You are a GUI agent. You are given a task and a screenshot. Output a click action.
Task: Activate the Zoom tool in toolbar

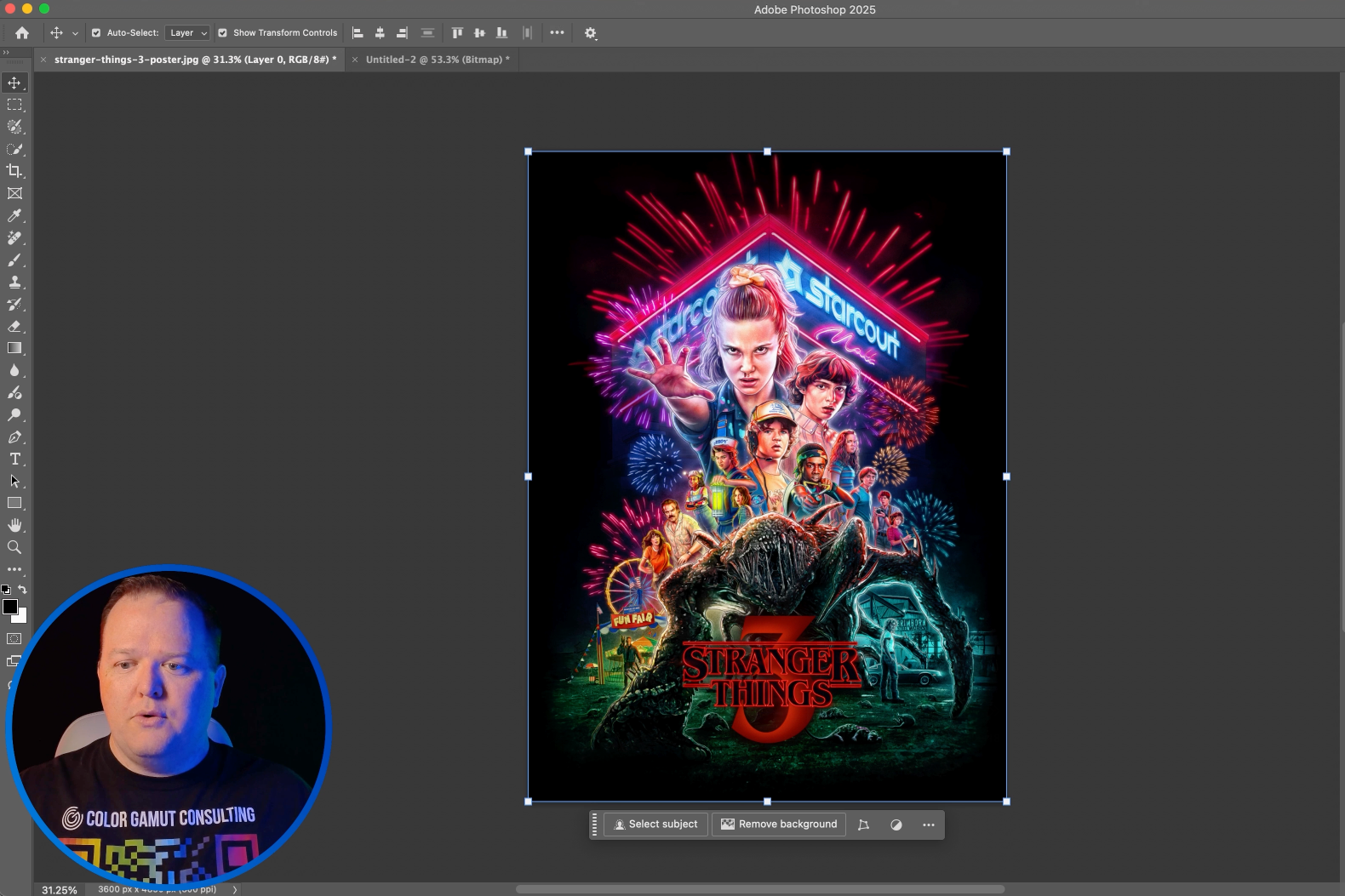(x=14, y=548)
